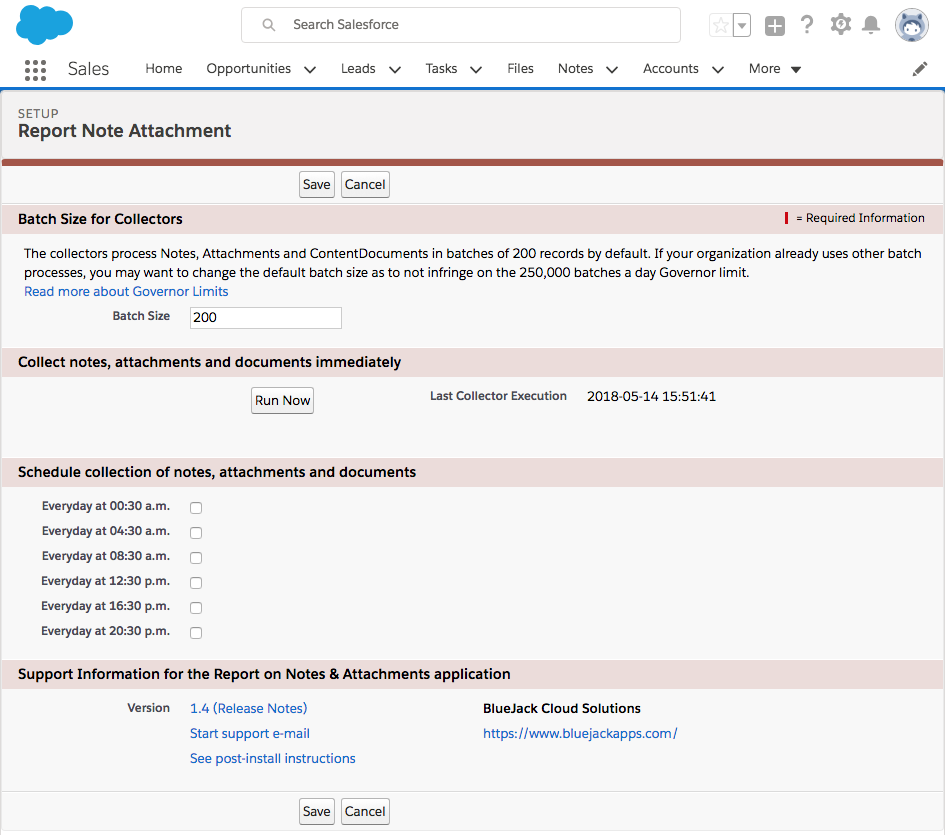Open the notifications bell icon
945x835 pixels.
click(871, 25)
